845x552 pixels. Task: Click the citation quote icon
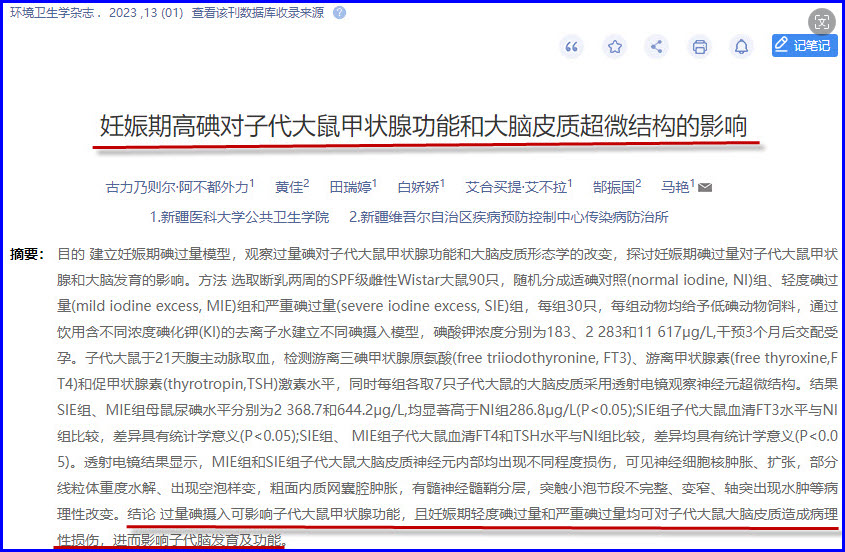[x=572, y=47]
